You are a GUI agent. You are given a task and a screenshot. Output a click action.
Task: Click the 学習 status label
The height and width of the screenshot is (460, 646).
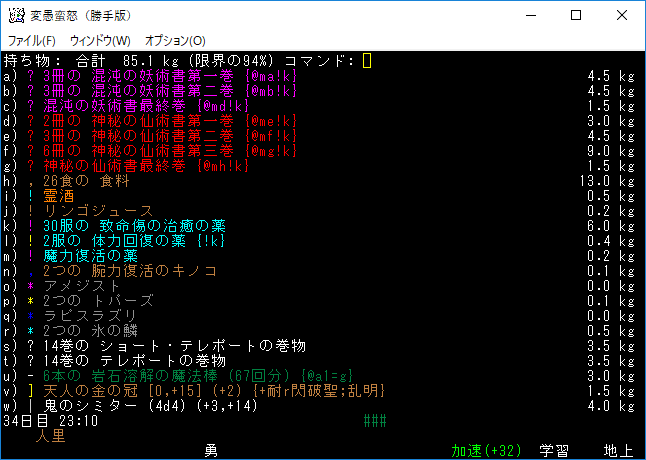[x=555, y=451]
